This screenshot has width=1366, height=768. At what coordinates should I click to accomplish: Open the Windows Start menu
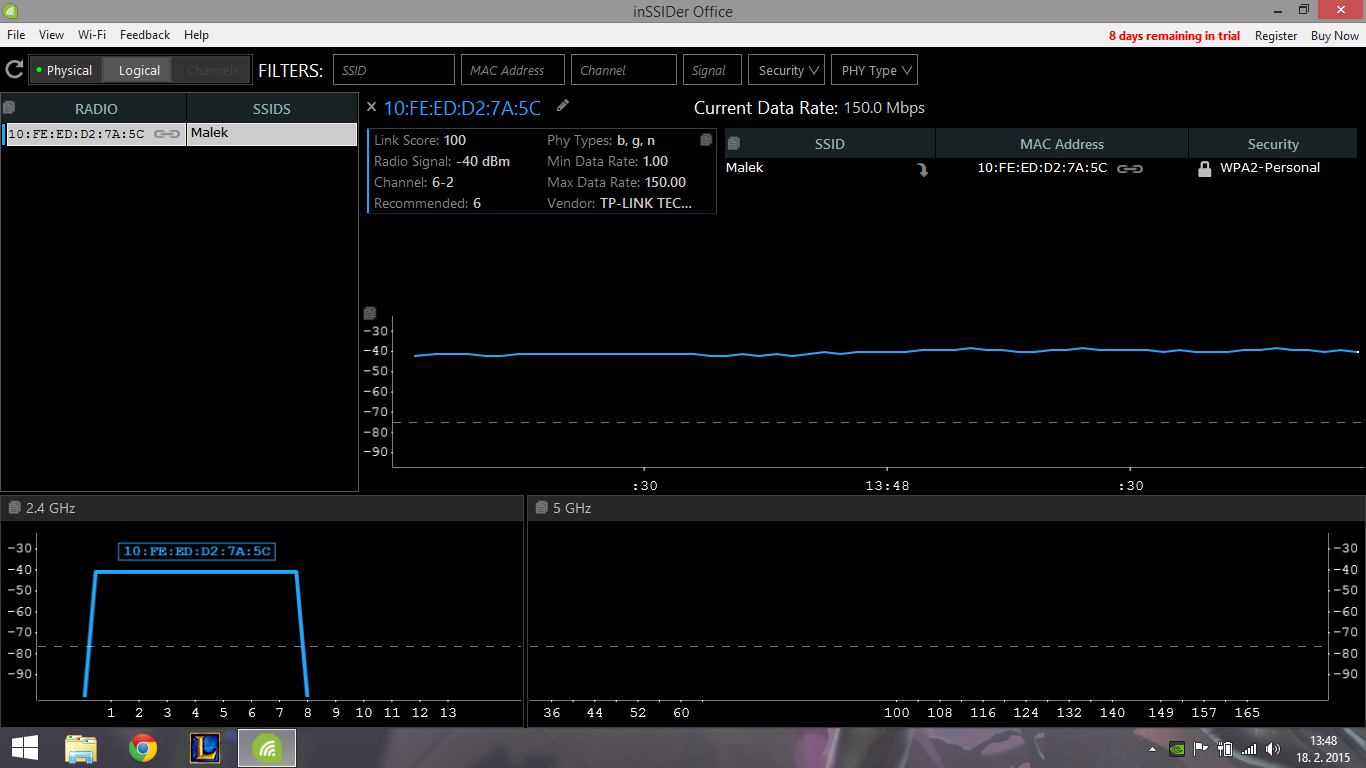point(24,747)
